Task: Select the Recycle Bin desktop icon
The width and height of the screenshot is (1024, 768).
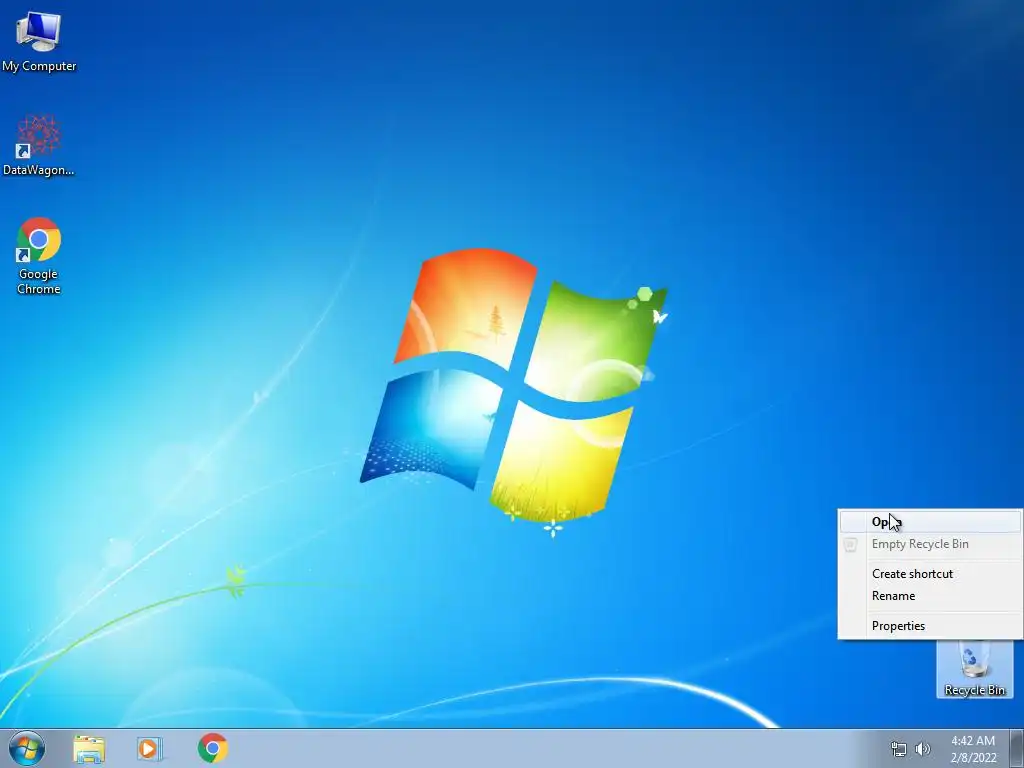Action: click(974, 669)
